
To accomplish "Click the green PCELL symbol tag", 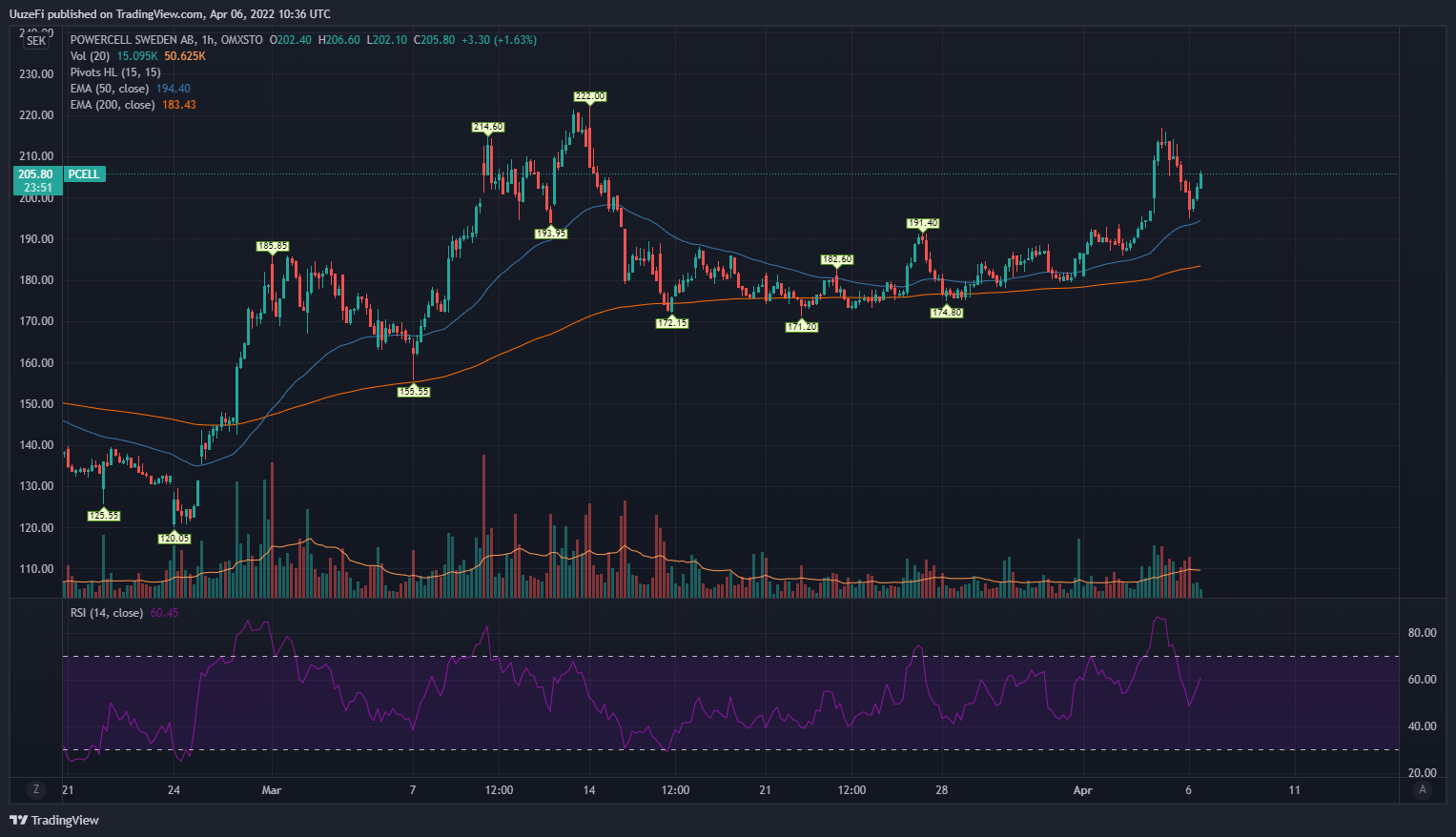I will pyautogui.click(x=84, y=174).
